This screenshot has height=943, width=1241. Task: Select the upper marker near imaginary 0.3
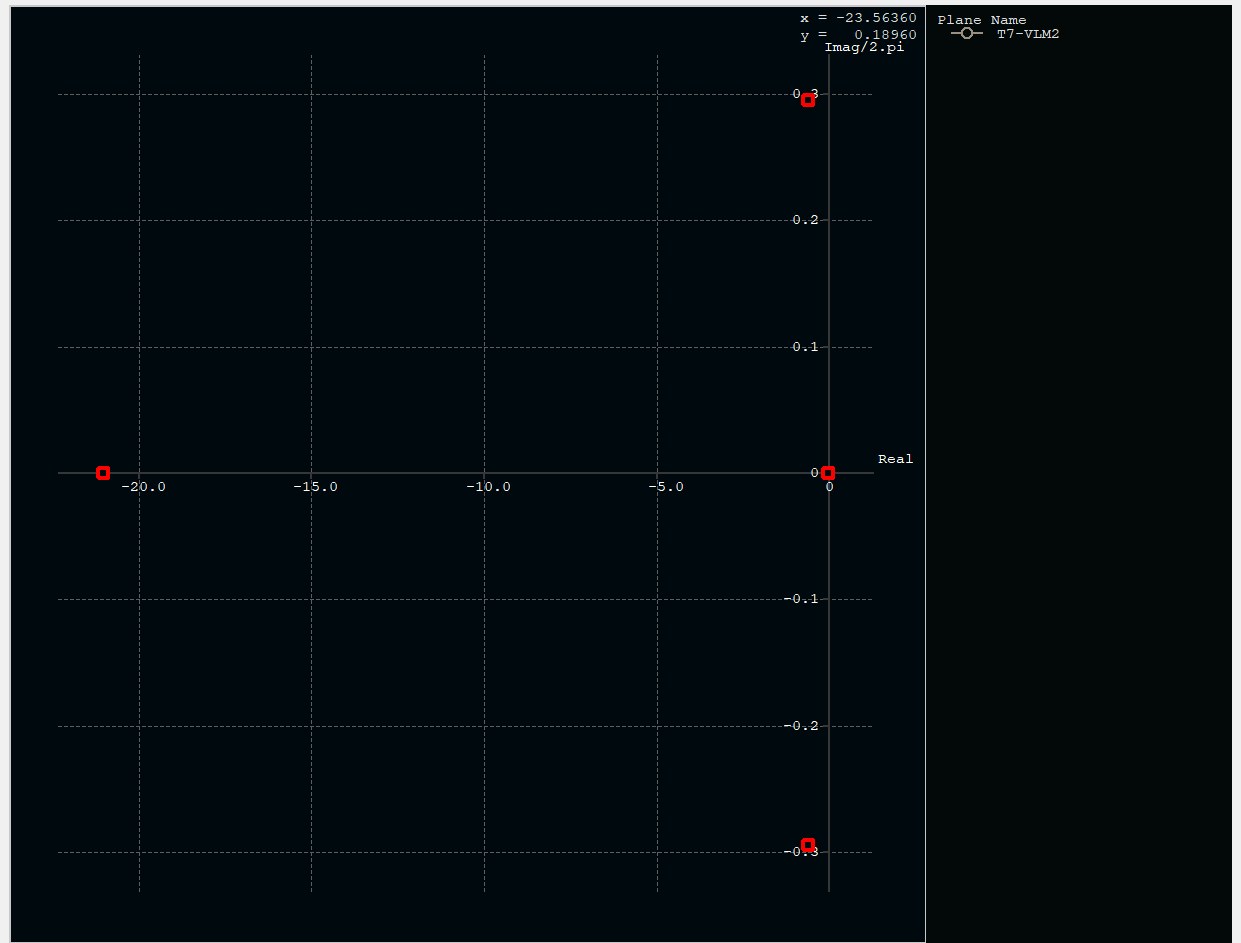click(808, 100)
